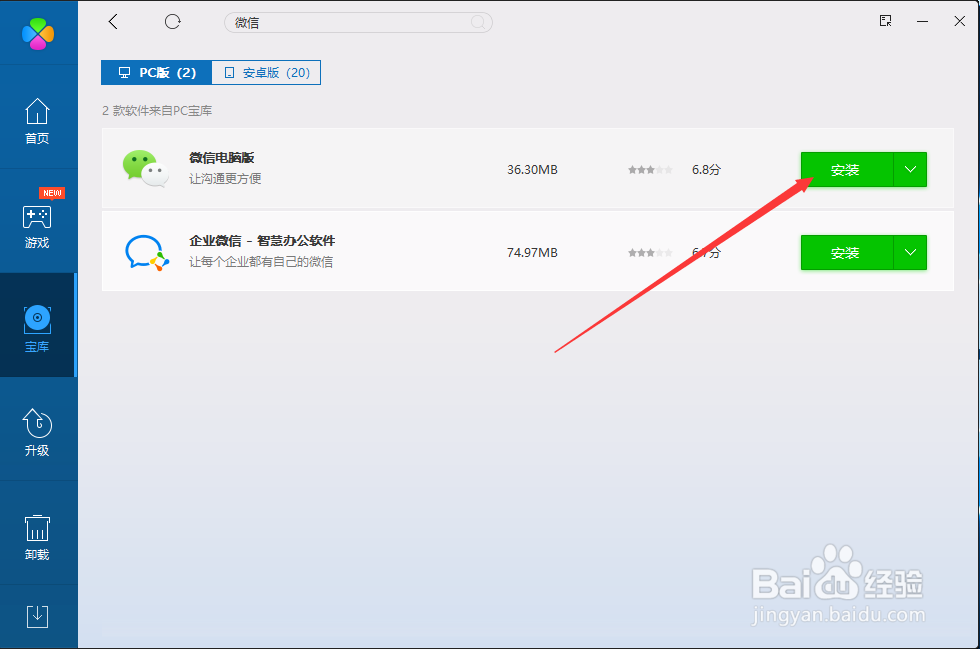The height and width of the screenshot is (649, 980).
Task: Click the star rating of 企业微信
Action: point(651,253)
